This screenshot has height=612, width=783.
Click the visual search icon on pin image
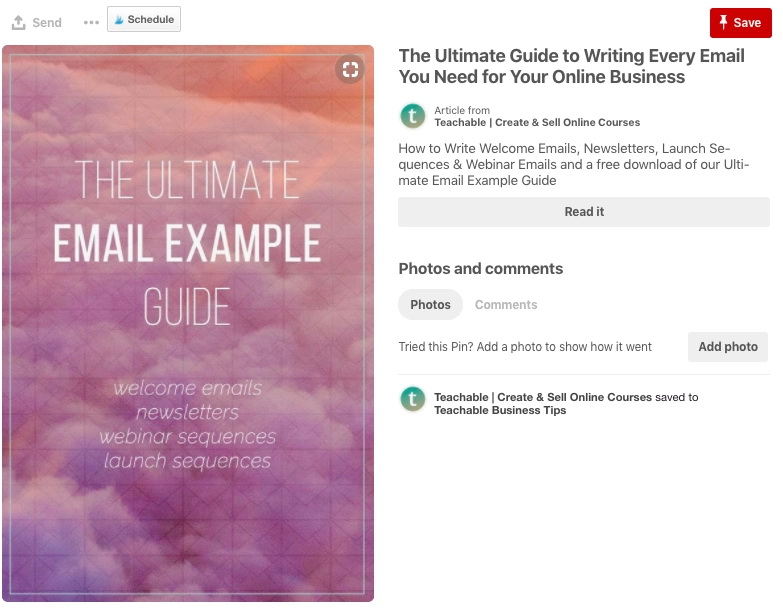click(x=350, y=69)
